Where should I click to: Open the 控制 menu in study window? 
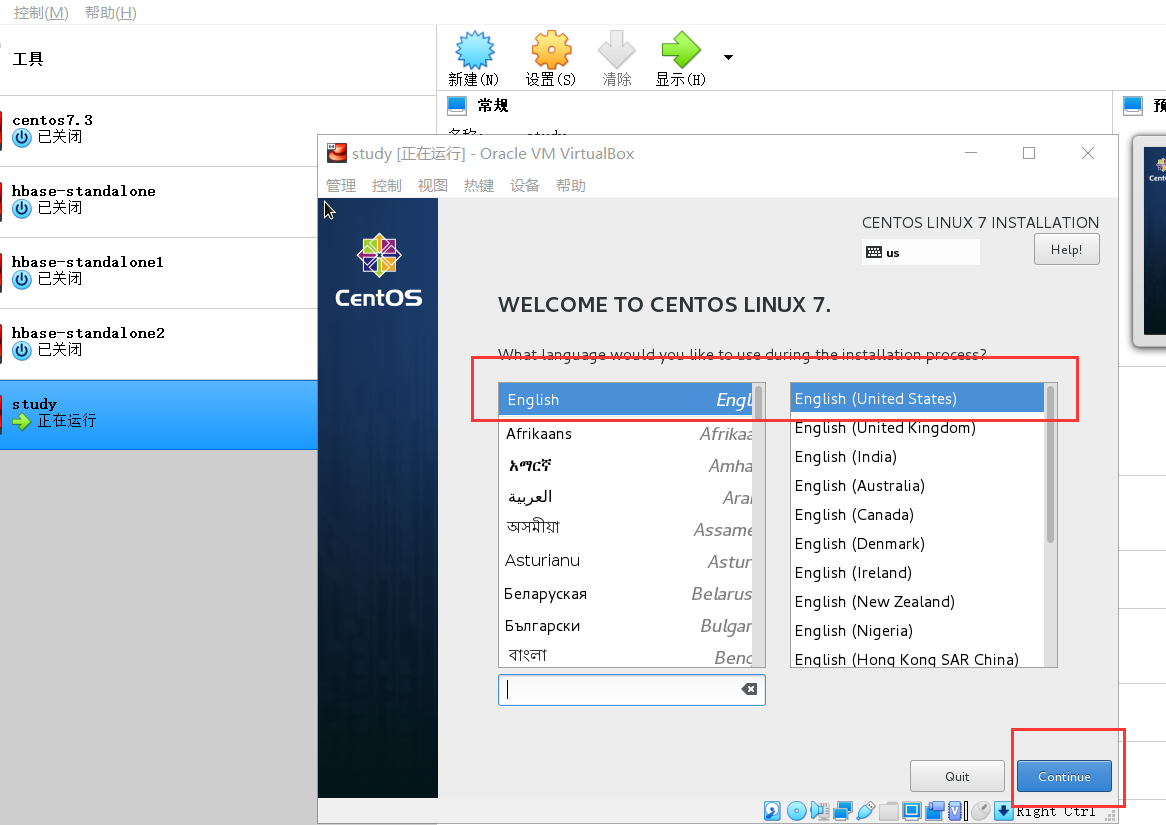387,186
